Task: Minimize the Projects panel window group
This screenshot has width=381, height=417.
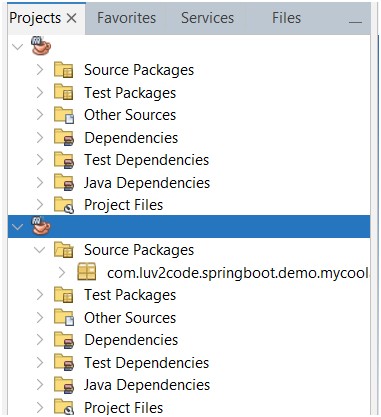Action: [355, 22]
